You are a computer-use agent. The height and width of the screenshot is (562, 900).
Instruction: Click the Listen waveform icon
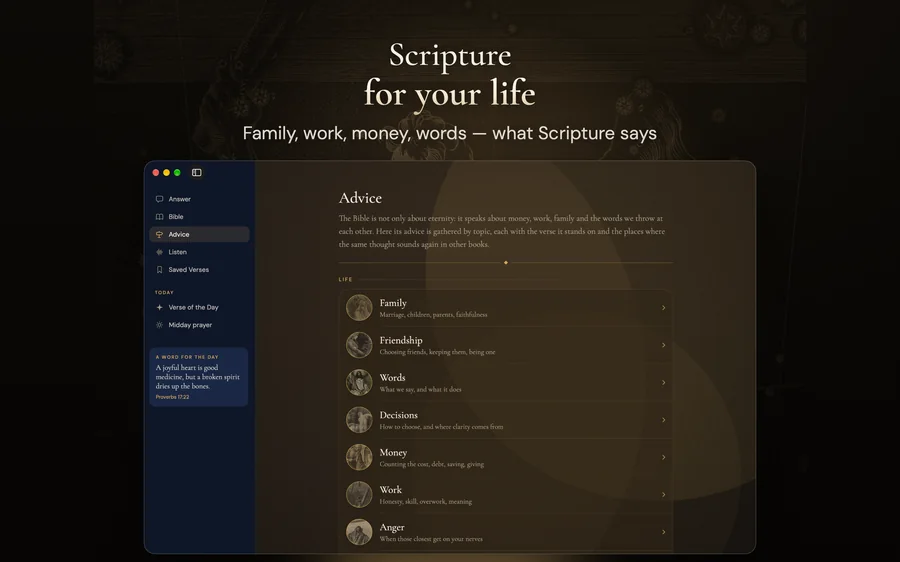(x=160, y=252)
